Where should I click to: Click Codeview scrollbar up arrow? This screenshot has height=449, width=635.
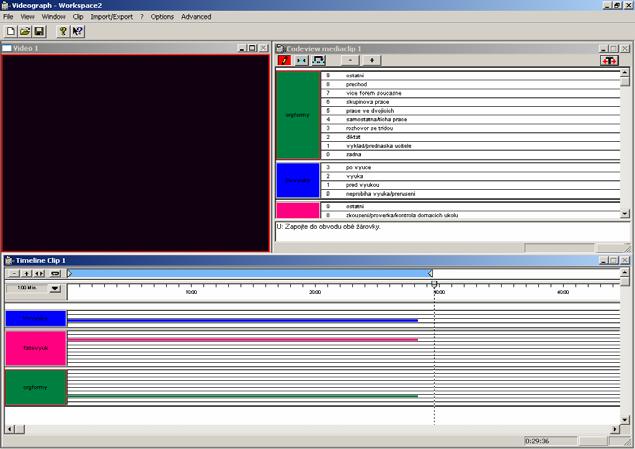click(x=625, y=72)
